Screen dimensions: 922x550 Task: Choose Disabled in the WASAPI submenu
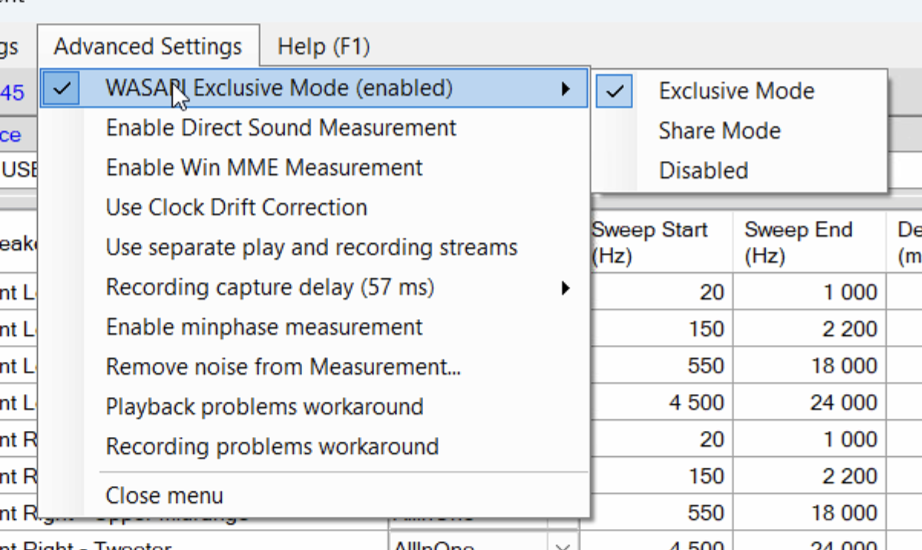(703, 171)
